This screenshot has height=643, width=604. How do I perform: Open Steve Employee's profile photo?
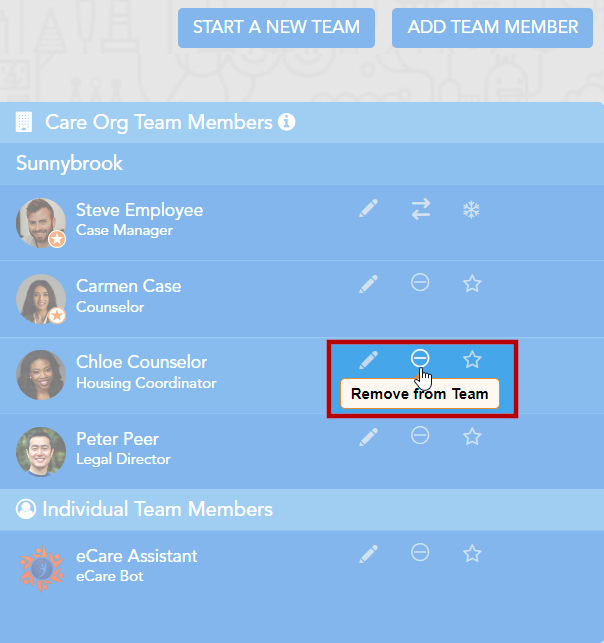point(41,222)
